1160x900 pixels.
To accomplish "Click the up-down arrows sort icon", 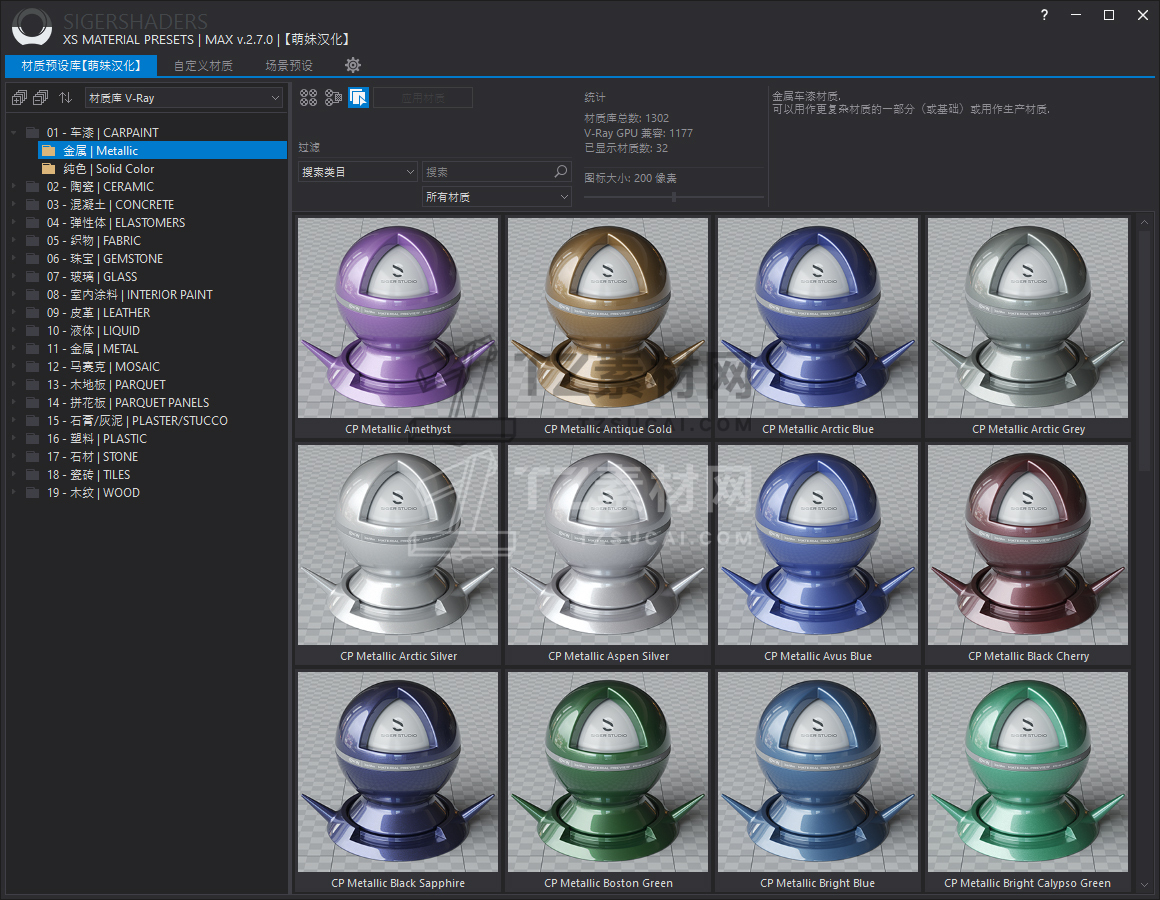I will [66, 98].
